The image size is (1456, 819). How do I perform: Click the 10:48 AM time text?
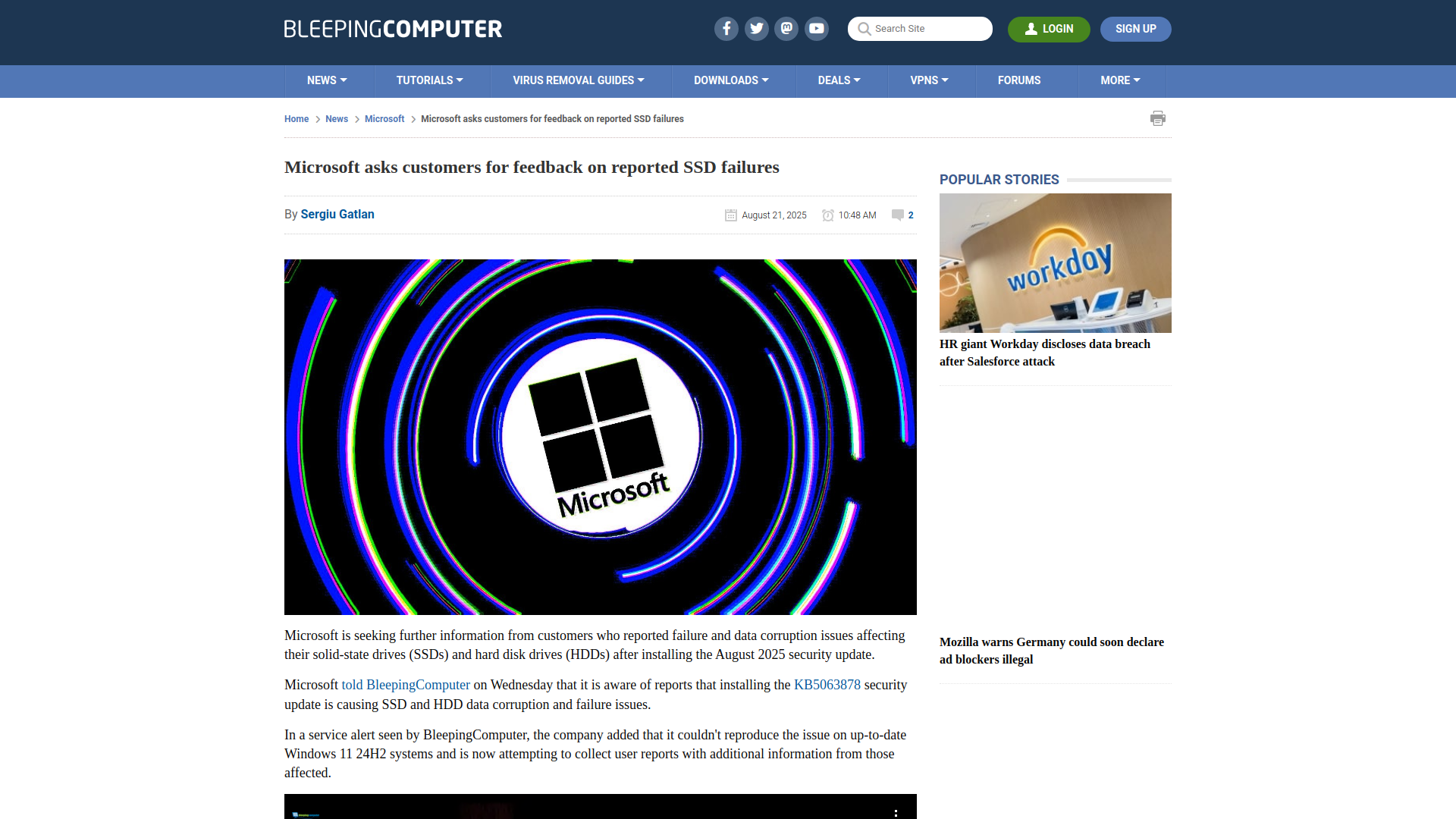(x=858, y=215)
